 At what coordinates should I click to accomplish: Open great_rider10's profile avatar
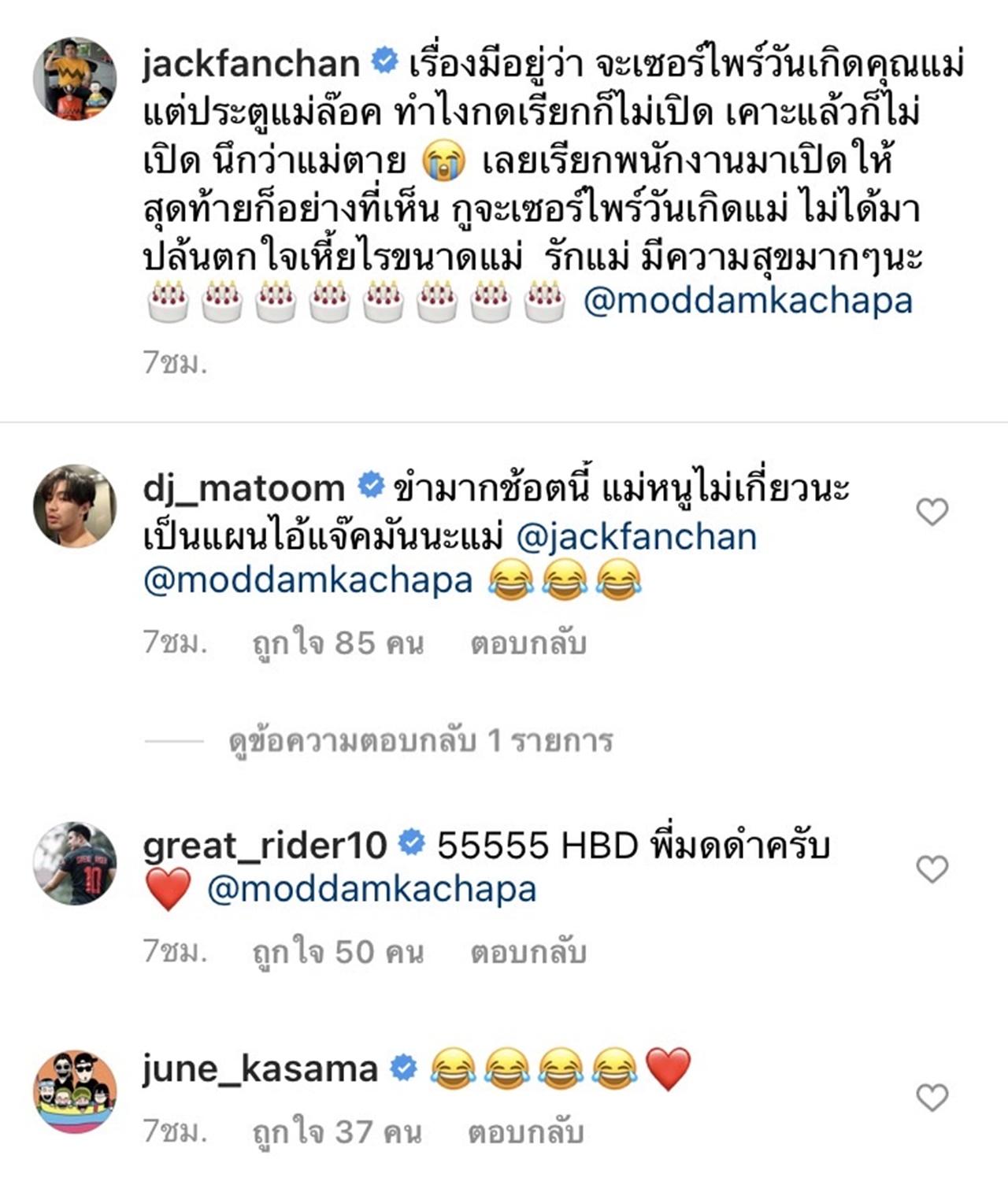75,863
